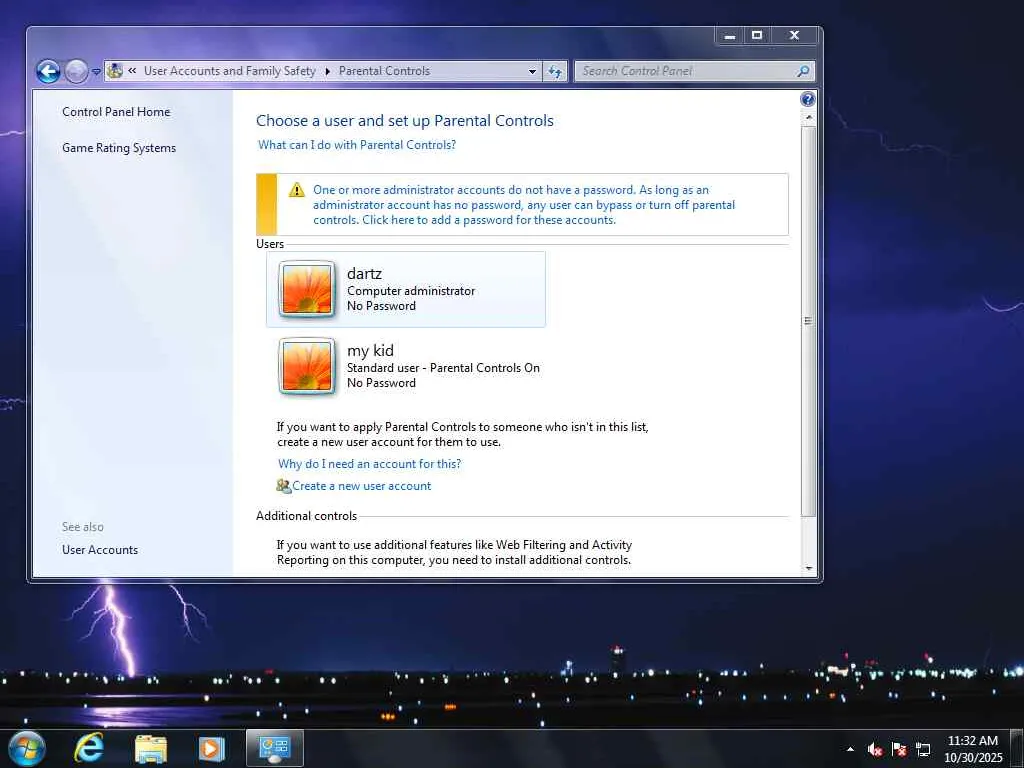Expand the address bar chevron before User Accounts
The image size is (1024, 768).
(132, 71)
